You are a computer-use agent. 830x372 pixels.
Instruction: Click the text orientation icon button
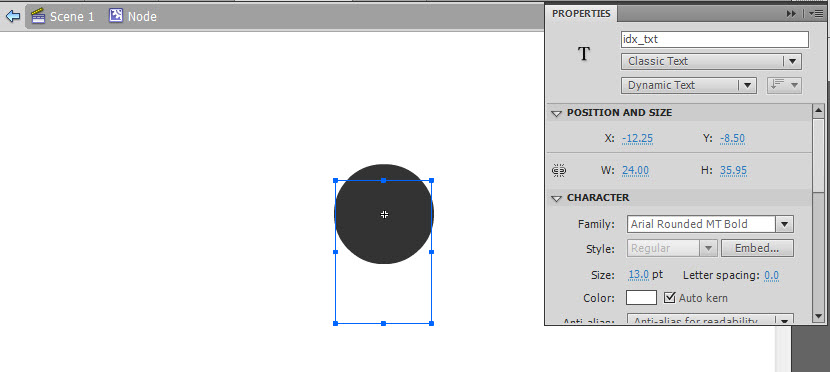click(784, 85)
